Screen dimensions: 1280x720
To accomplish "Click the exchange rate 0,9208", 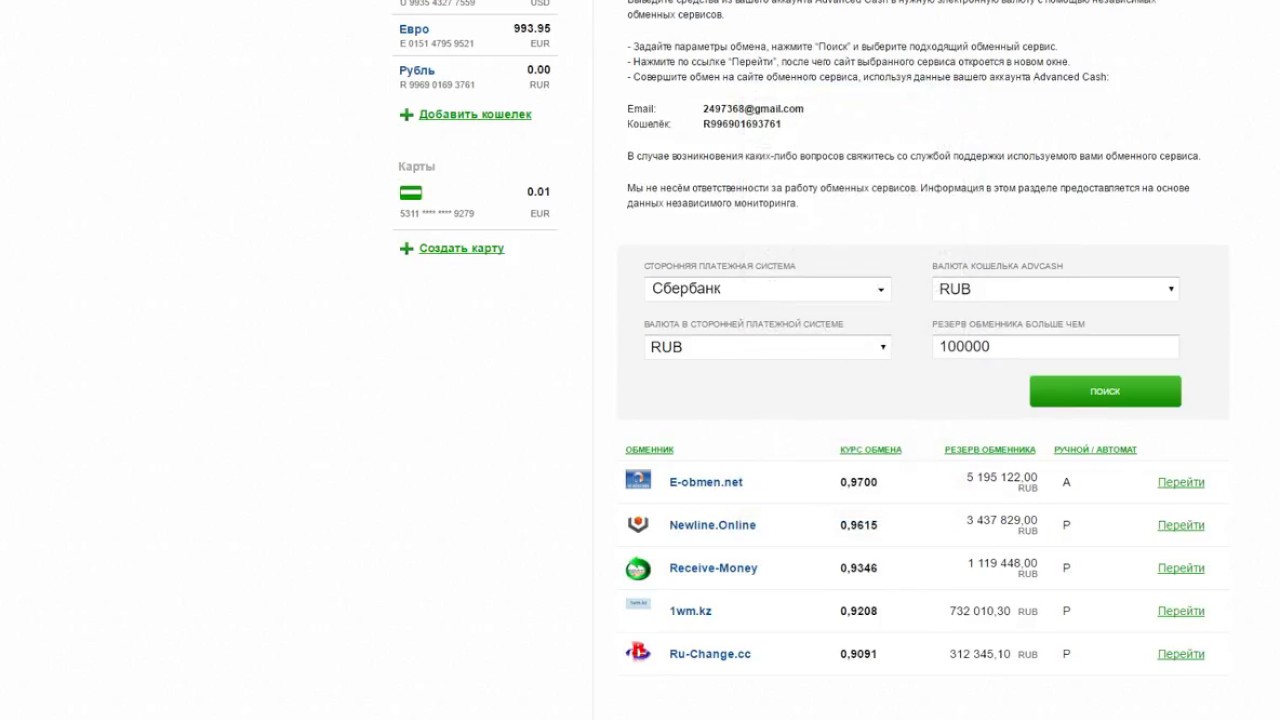I will pyautogui.click(x=858, y=611).
